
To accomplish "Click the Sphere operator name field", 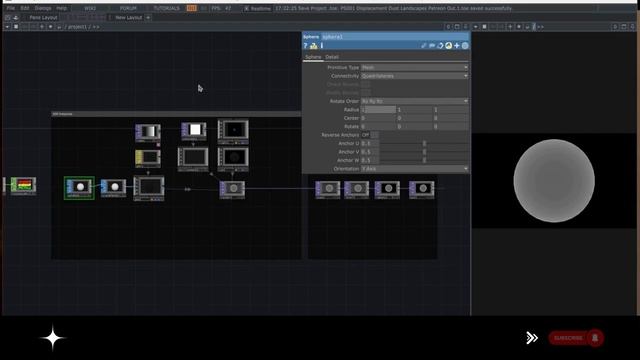I will (395, 37).
